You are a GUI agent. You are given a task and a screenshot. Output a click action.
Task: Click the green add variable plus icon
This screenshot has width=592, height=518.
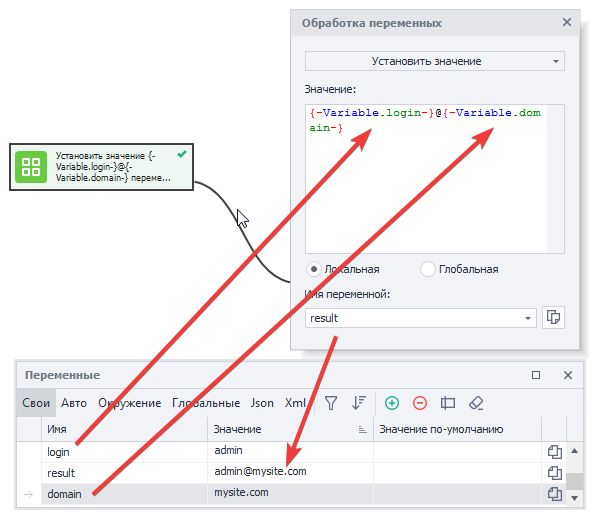coord(392,403)
